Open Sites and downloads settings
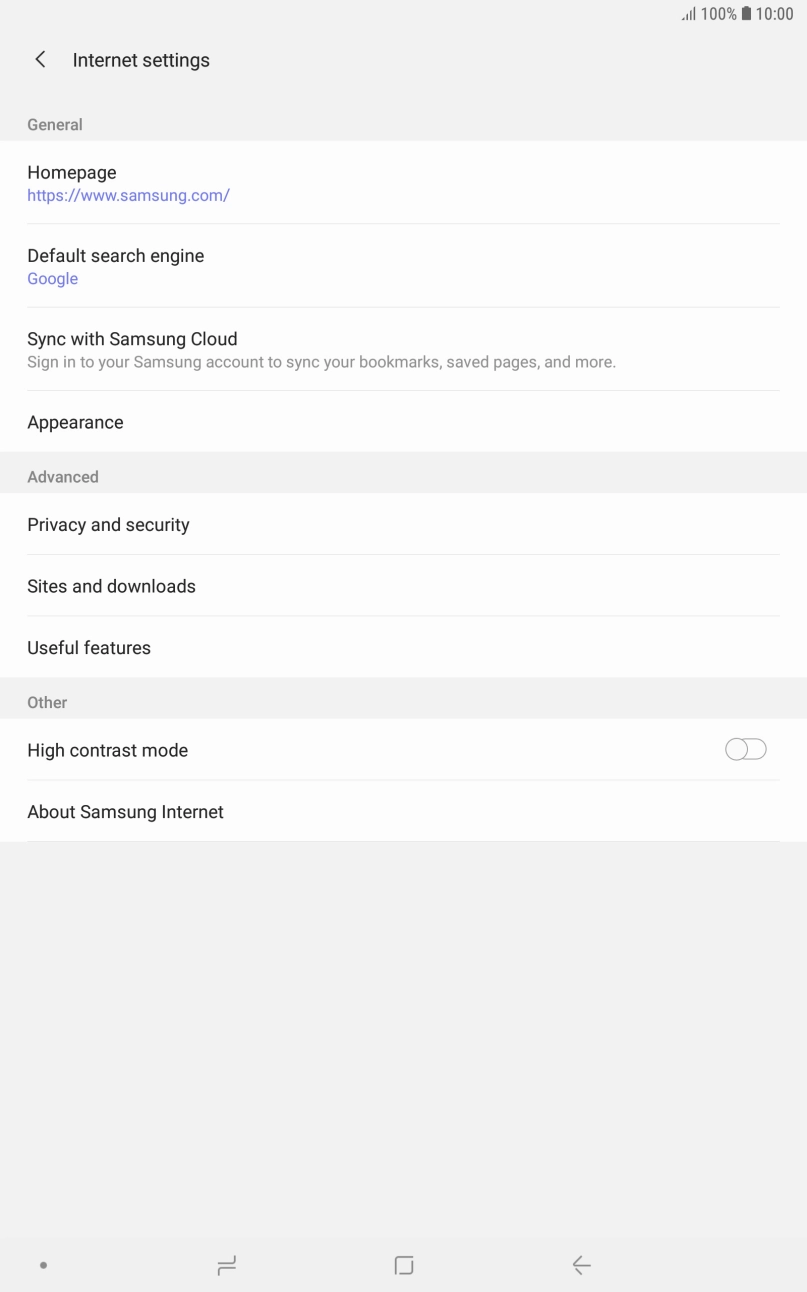 tap(403, 586)
